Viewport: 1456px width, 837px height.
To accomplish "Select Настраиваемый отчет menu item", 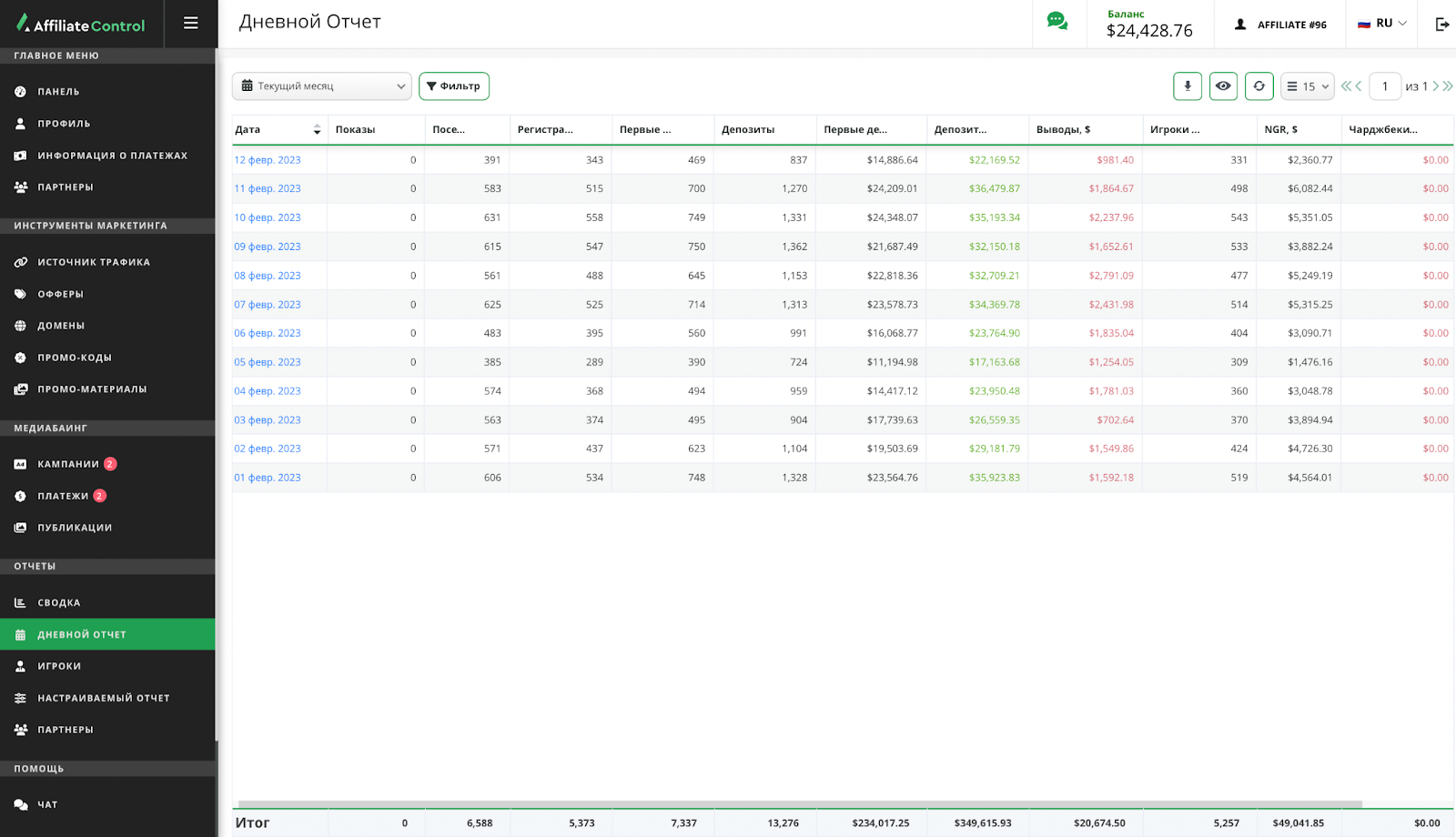I will [103, 698].
